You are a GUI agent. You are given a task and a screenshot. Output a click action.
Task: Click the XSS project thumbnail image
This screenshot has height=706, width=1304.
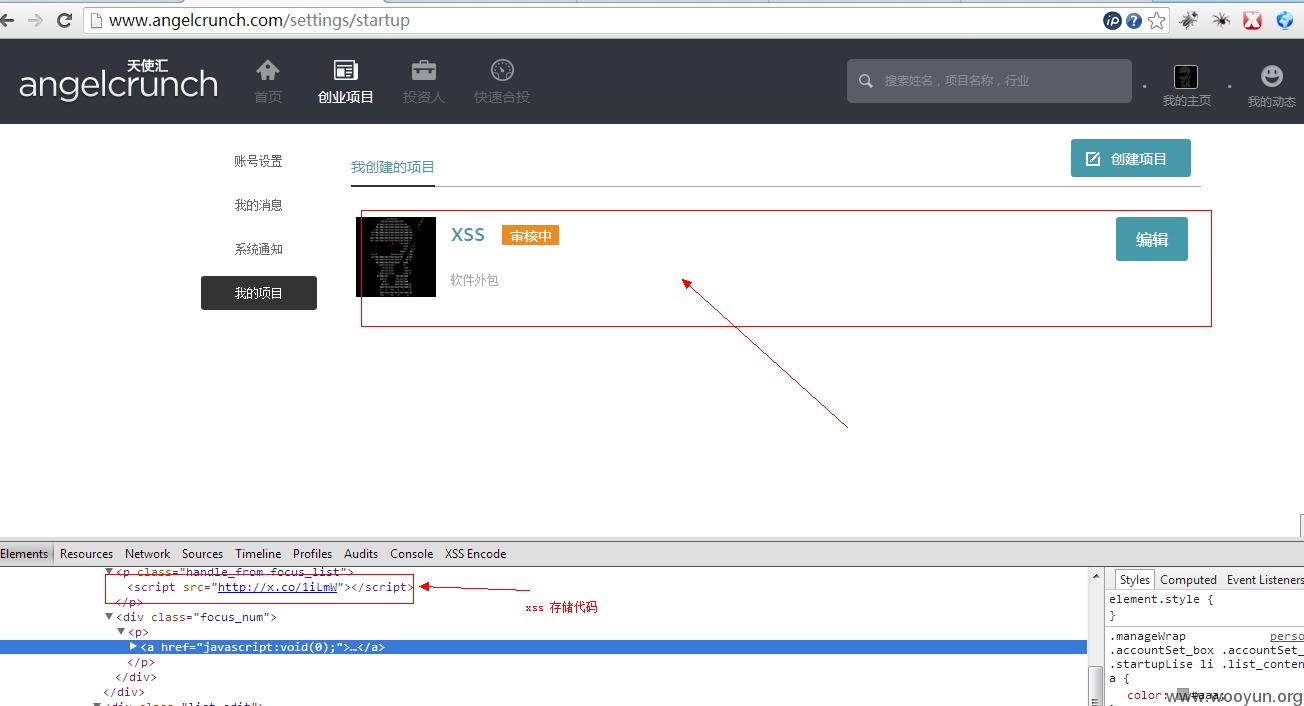coord(396,257)
